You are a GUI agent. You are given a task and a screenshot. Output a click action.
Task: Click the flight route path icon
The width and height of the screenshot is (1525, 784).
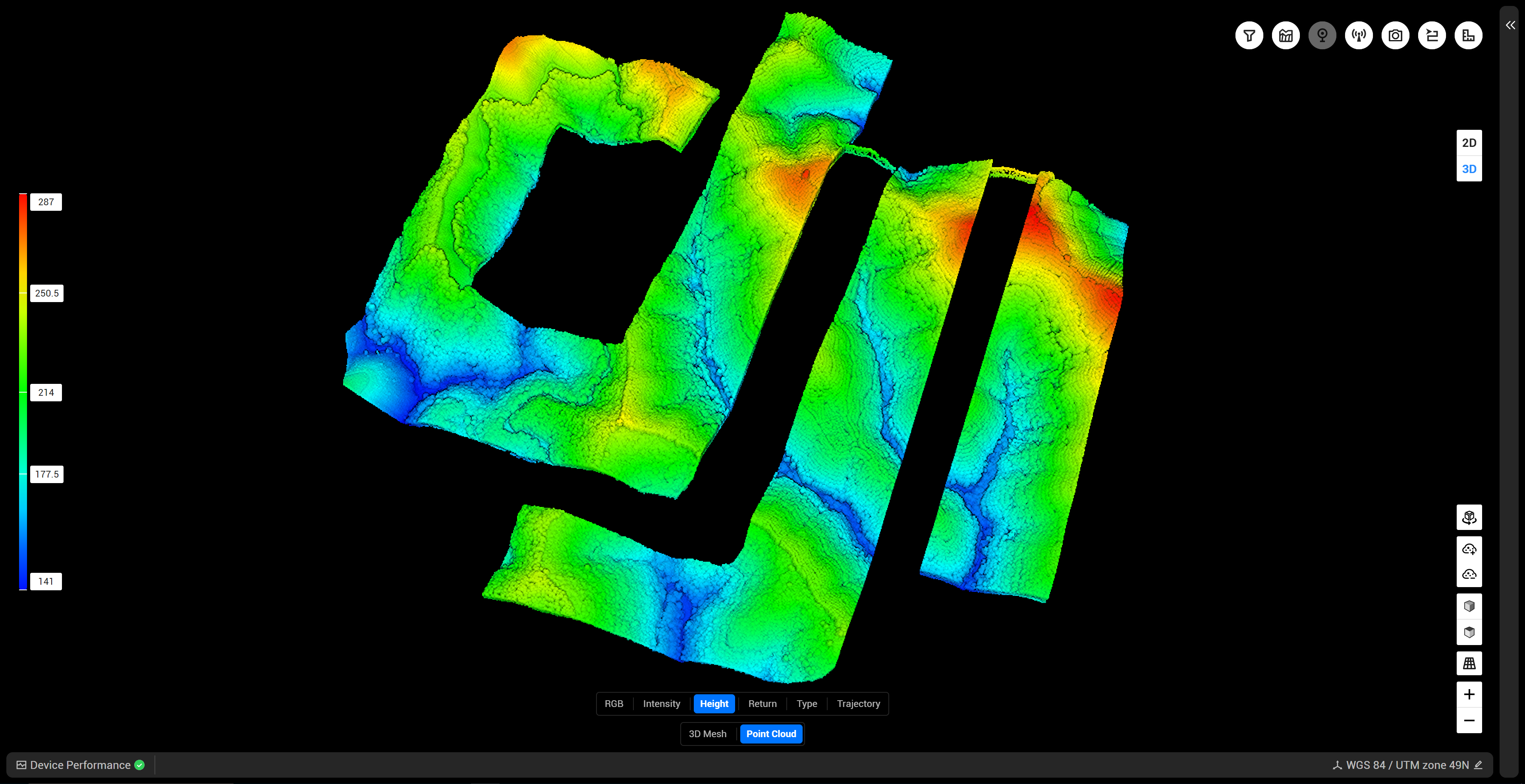[1431, 35]
